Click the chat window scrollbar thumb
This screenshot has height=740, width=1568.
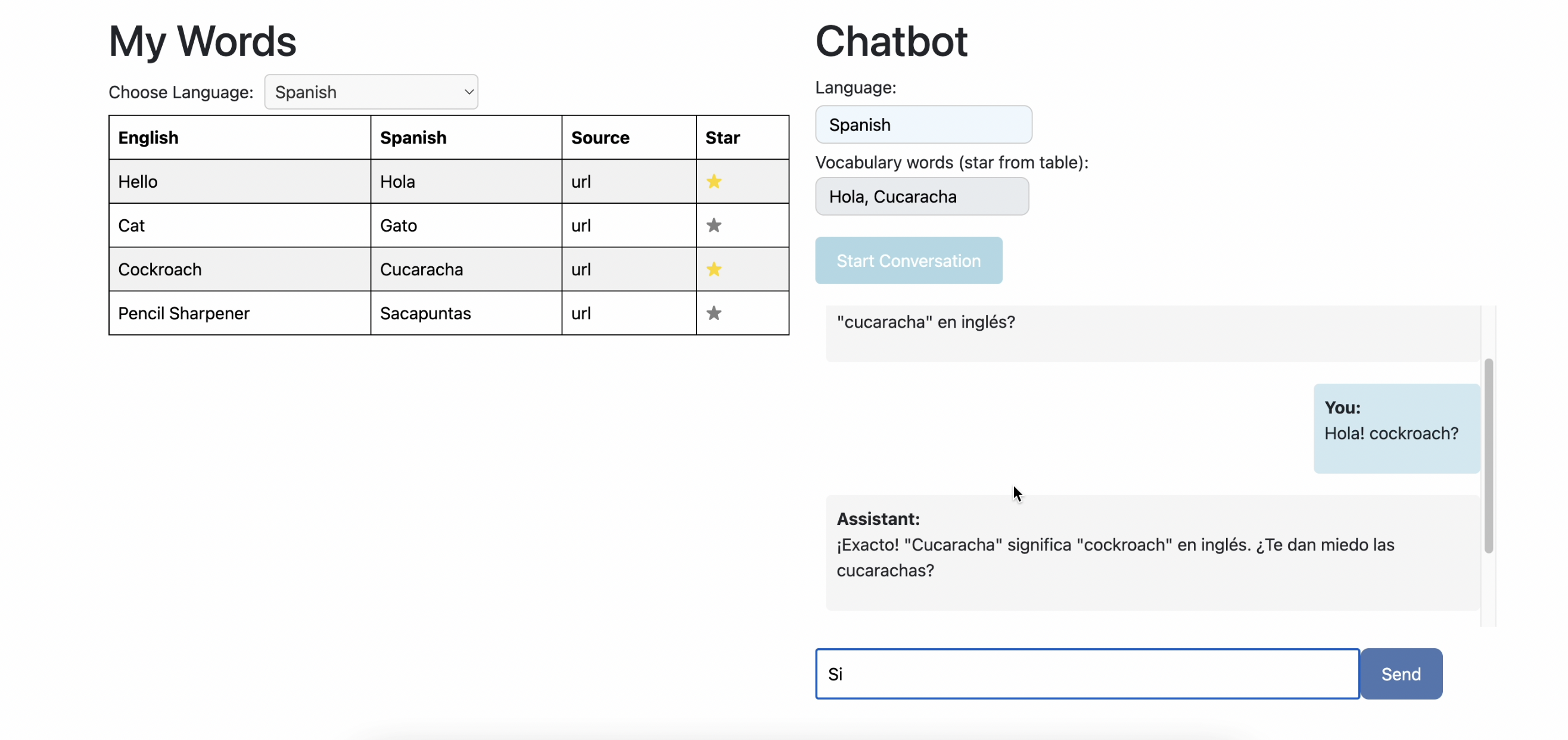[x=1488, y=455]
